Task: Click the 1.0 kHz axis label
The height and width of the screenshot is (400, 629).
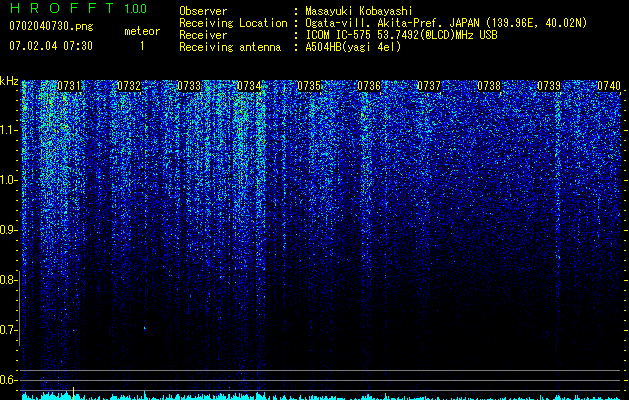Action: 7,180
